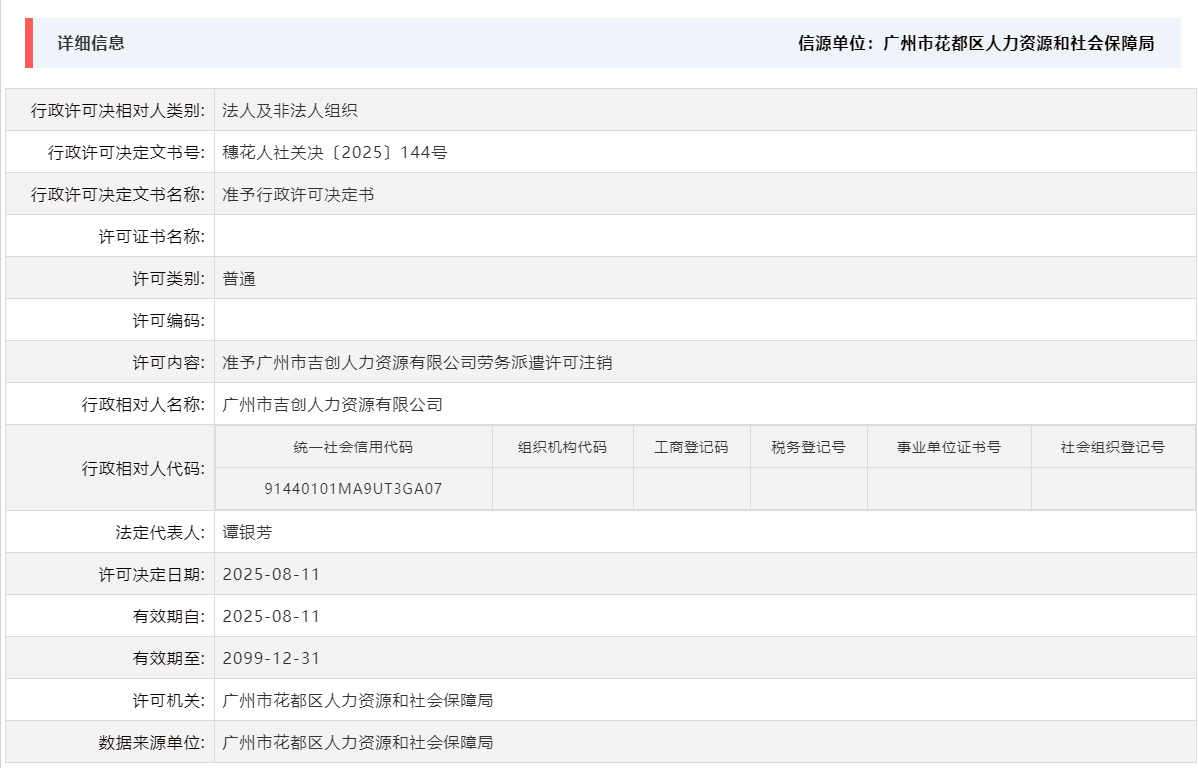Click legal representative 谭银芳
1198x768 pixels.
(x=249, y=531)
